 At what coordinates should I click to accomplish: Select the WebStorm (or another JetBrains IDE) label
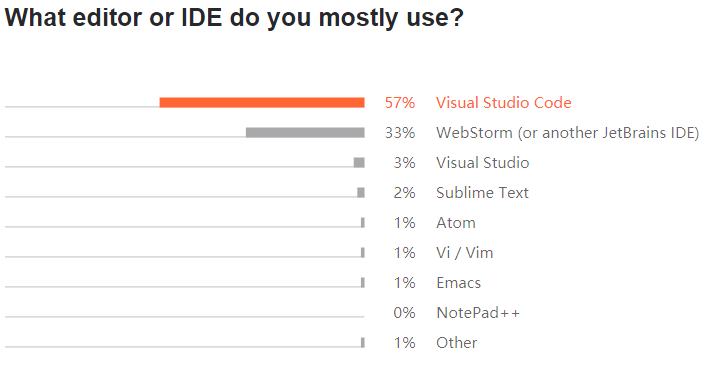click(x=567, y=133)
